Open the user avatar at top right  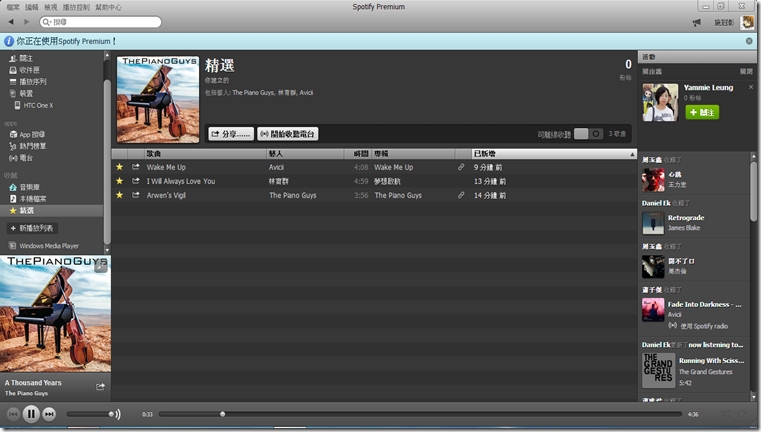click(747, 22)
